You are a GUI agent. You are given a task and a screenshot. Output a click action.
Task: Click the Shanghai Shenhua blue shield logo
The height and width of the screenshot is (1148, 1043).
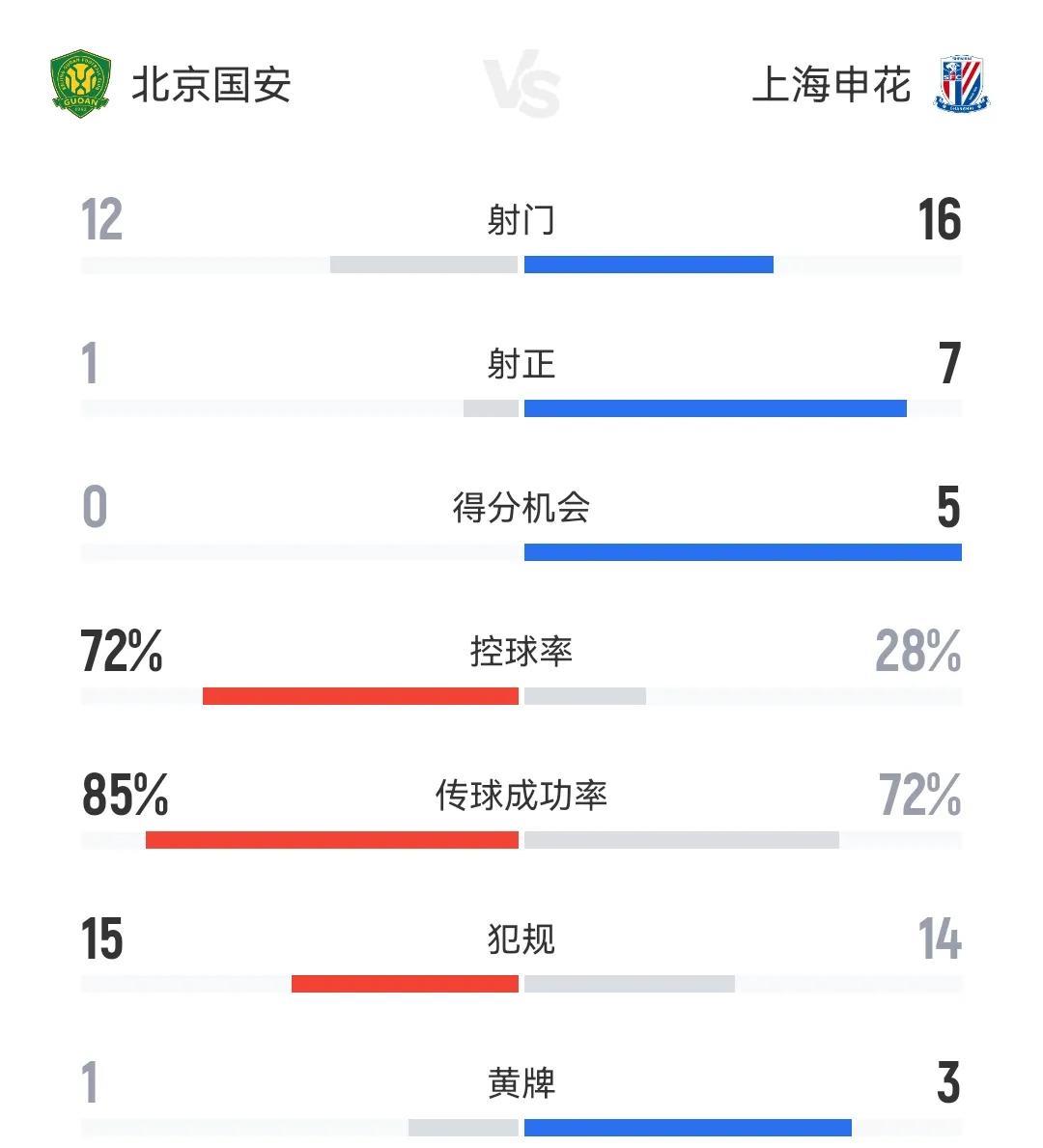(963, 85)
